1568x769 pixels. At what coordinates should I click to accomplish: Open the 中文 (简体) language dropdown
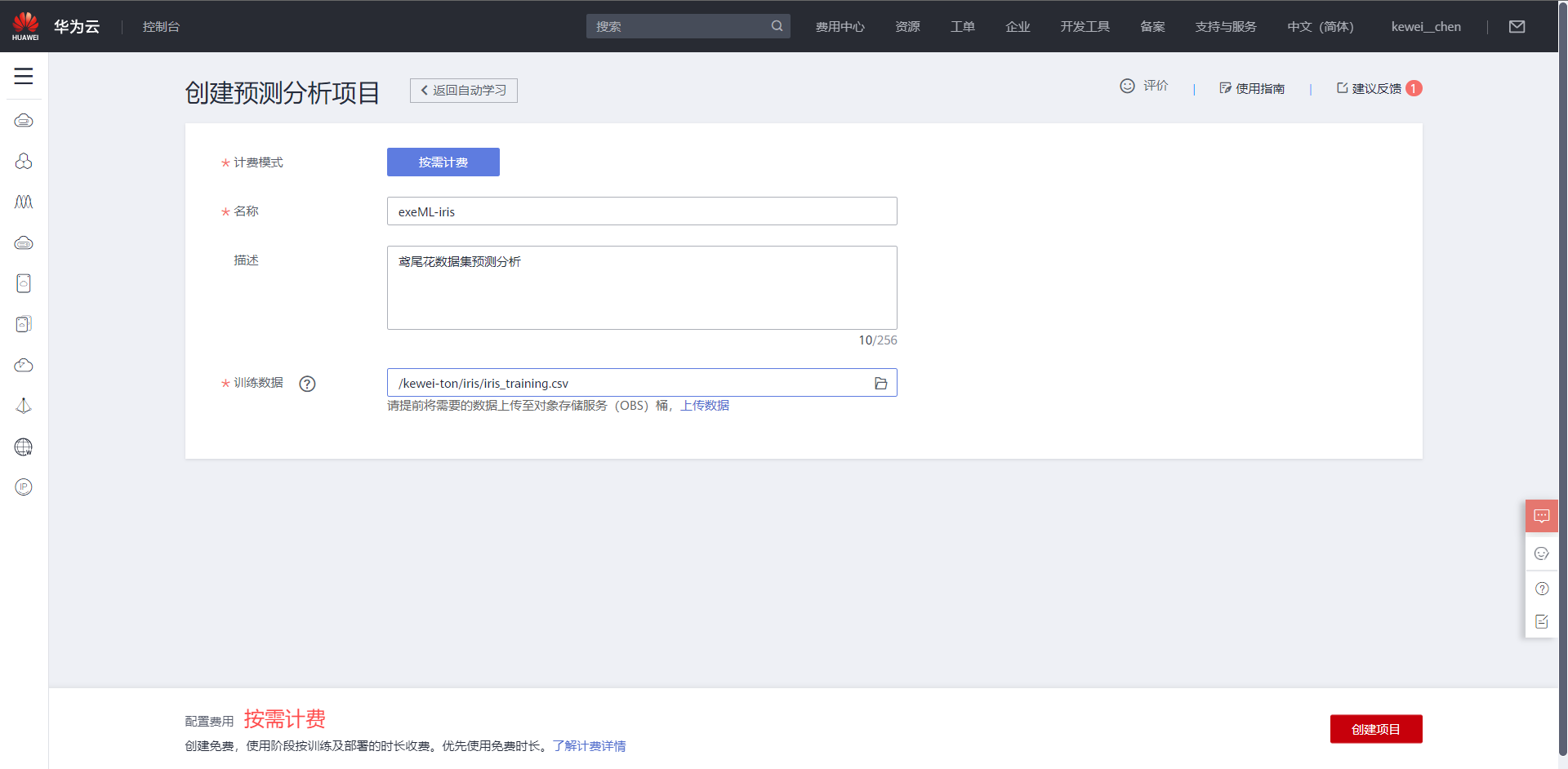[1321, 27]
